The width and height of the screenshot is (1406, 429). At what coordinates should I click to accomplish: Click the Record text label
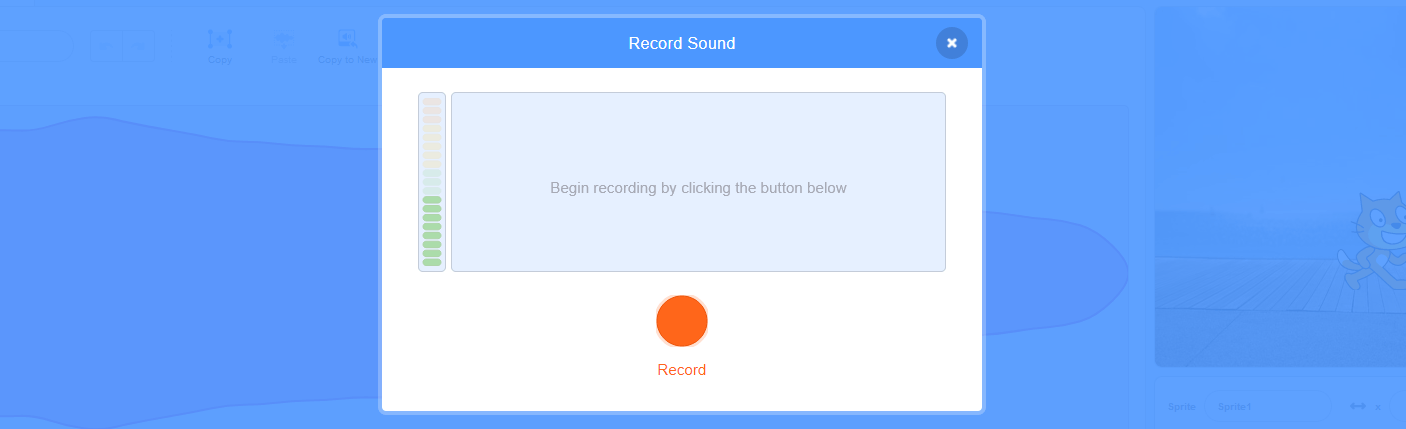pyautogui.click(x=682, y=370)
